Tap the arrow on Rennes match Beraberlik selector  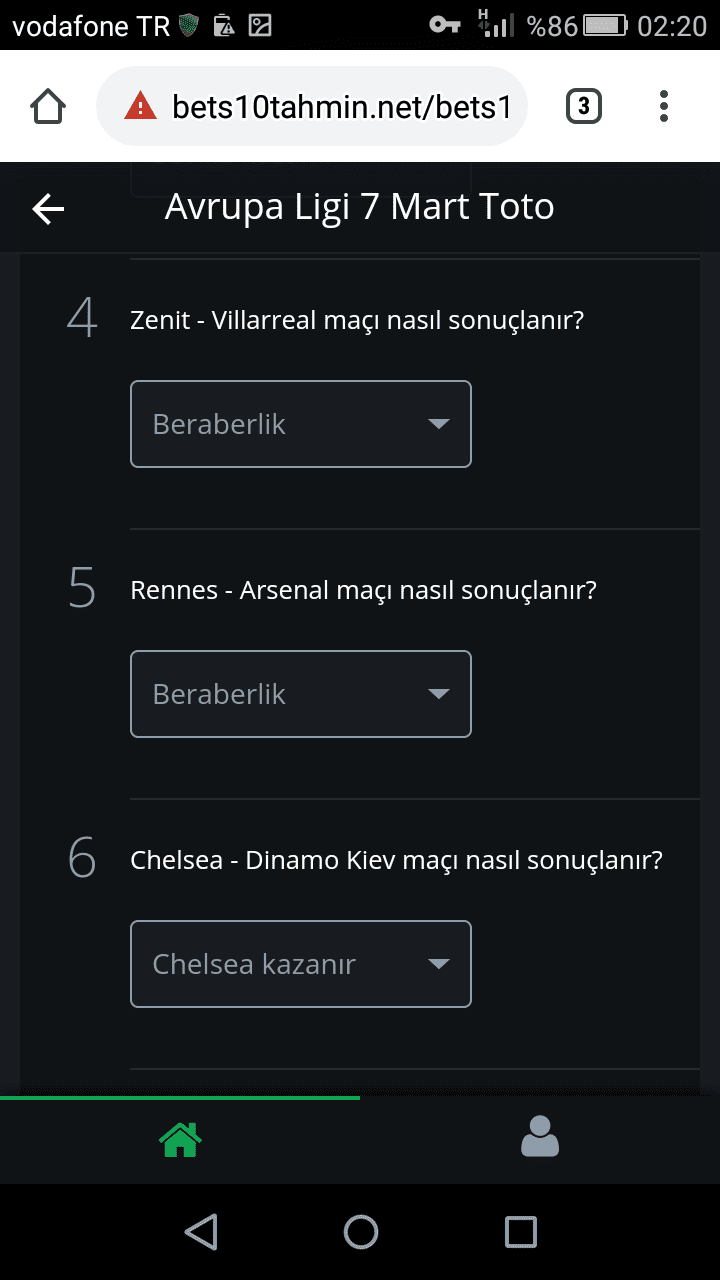coord(438,694)
